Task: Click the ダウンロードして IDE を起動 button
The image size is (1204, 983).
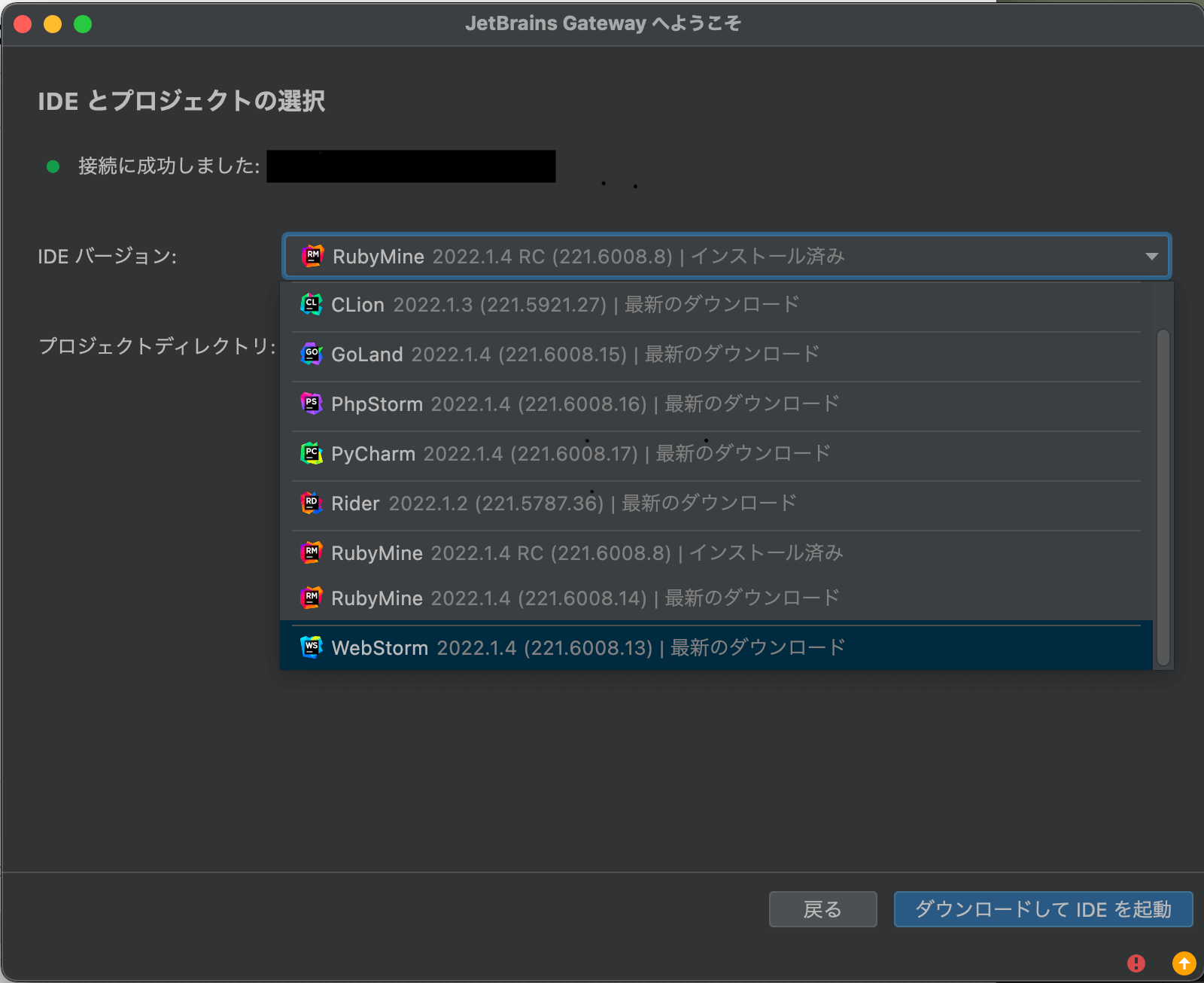Action: [x=1043, y=909]
